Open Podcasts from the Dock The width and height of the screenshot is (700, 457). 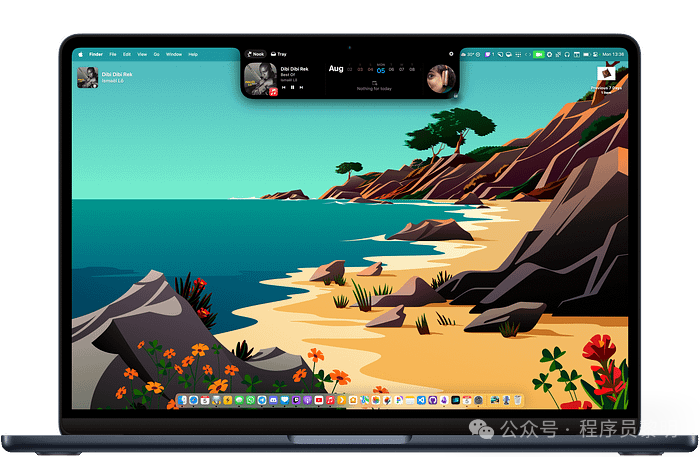[x=307, y=400]
